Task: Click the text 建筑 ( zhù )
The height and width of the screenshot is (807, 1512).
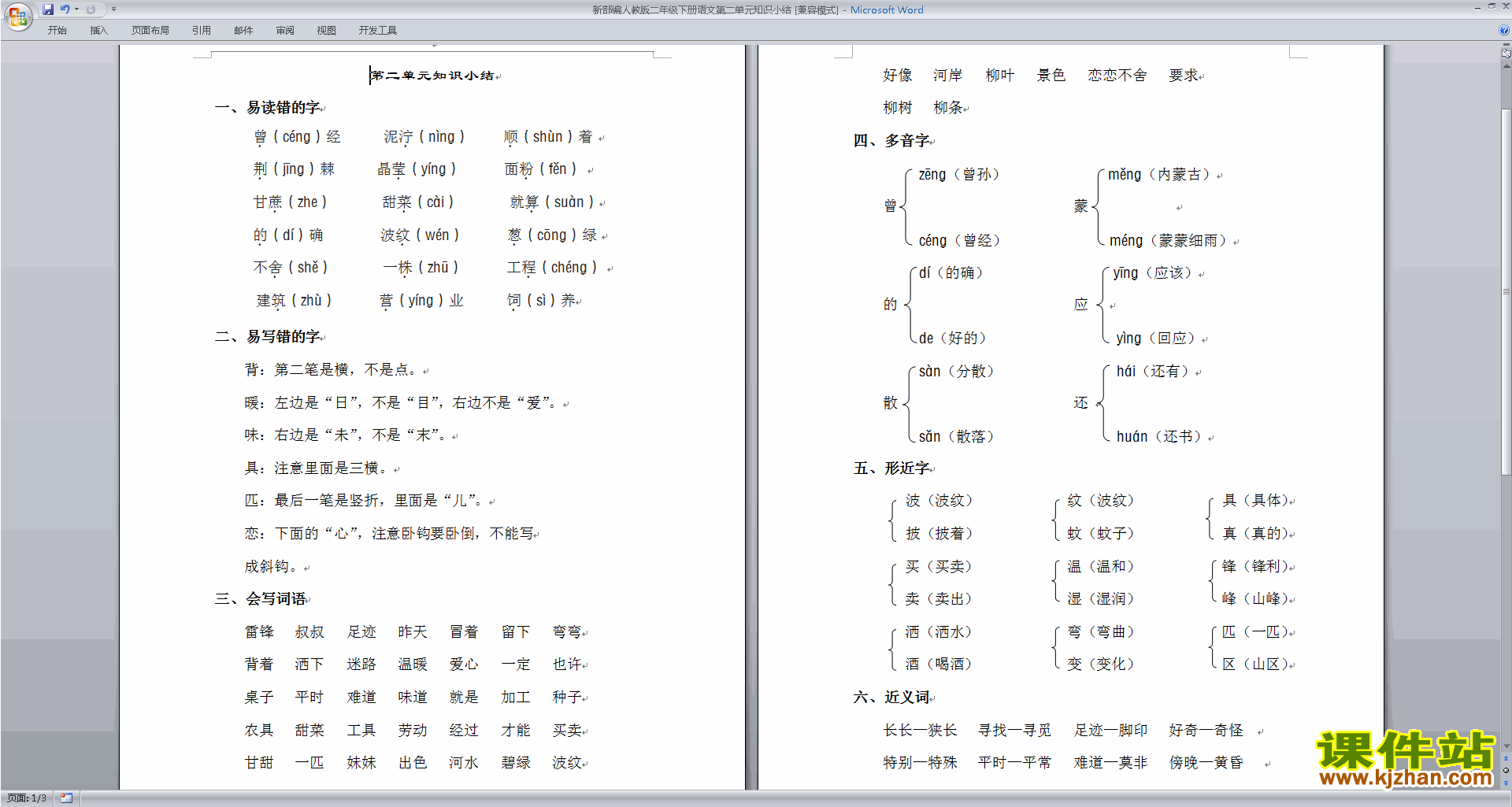Action: point(294,301)
